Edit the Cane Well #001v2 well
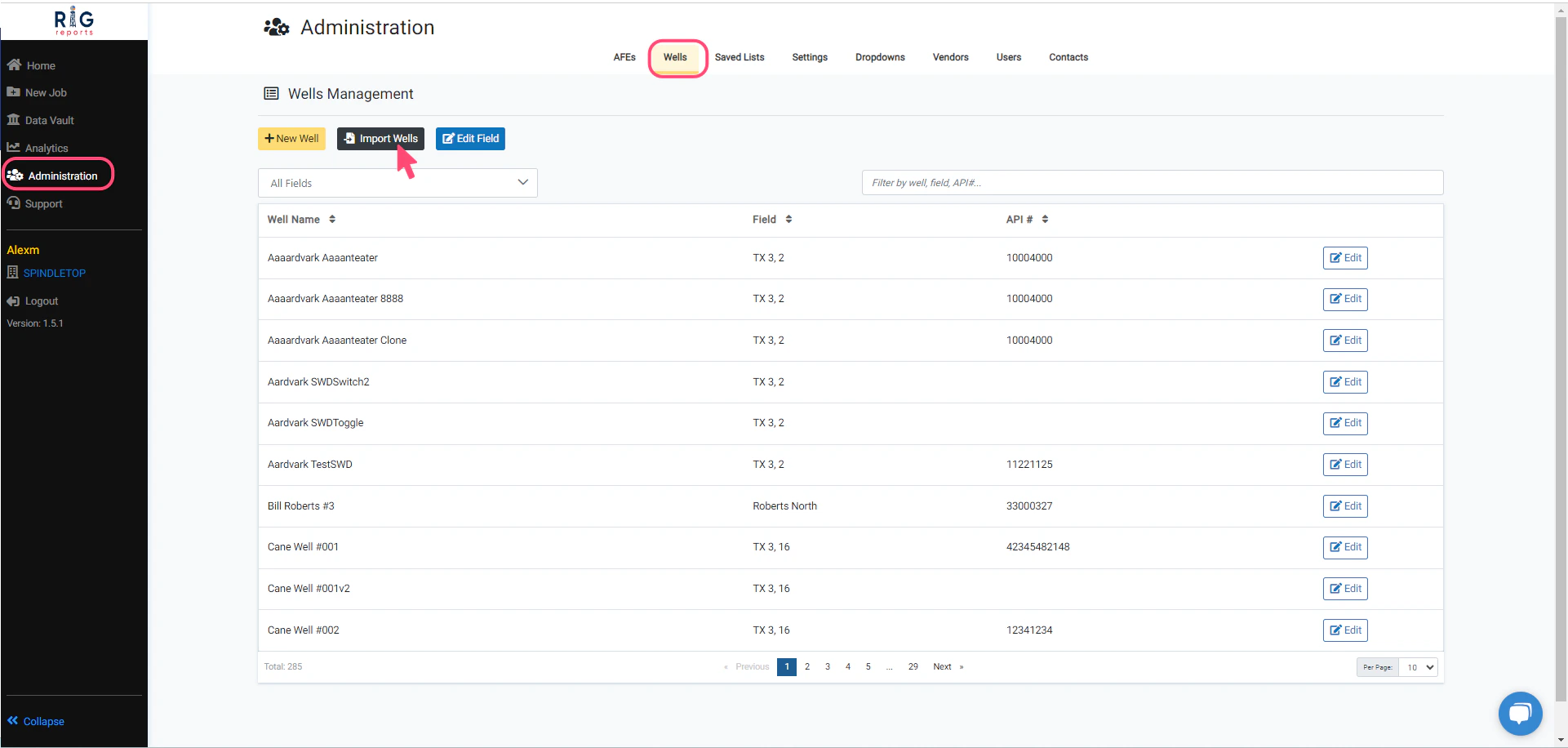Screen dimensions: 1568x748 1345,589
